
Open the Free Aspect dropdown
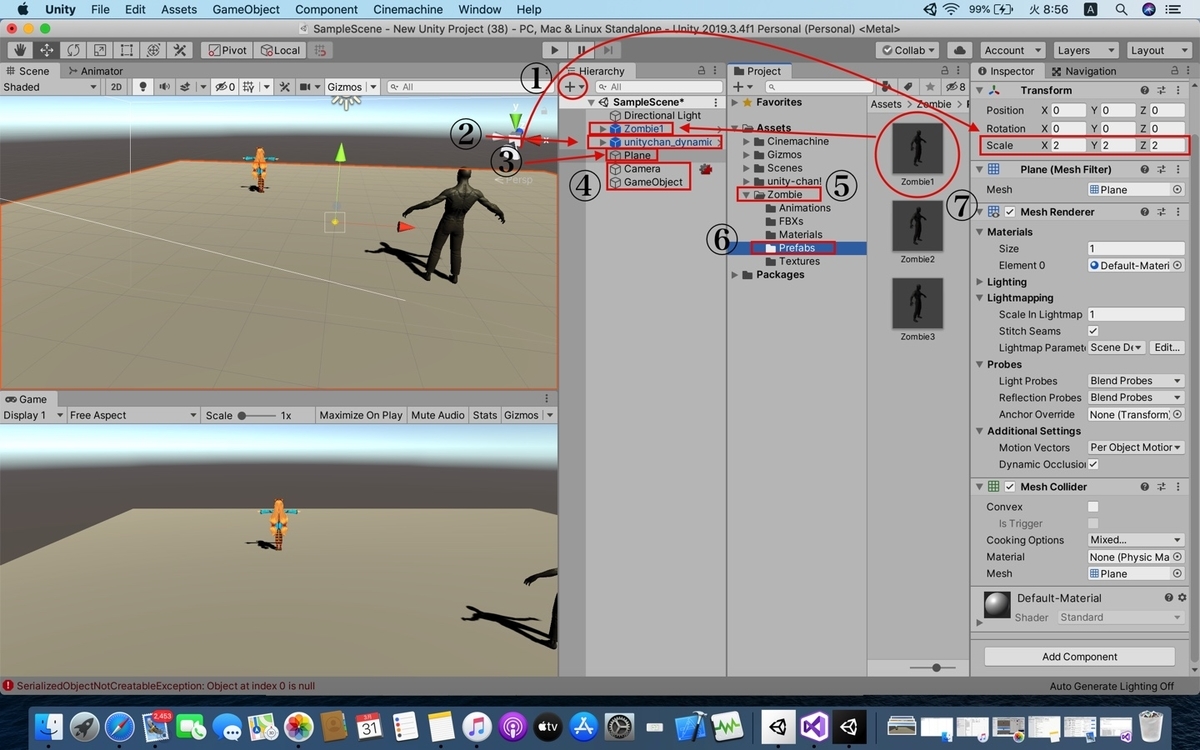133,415
